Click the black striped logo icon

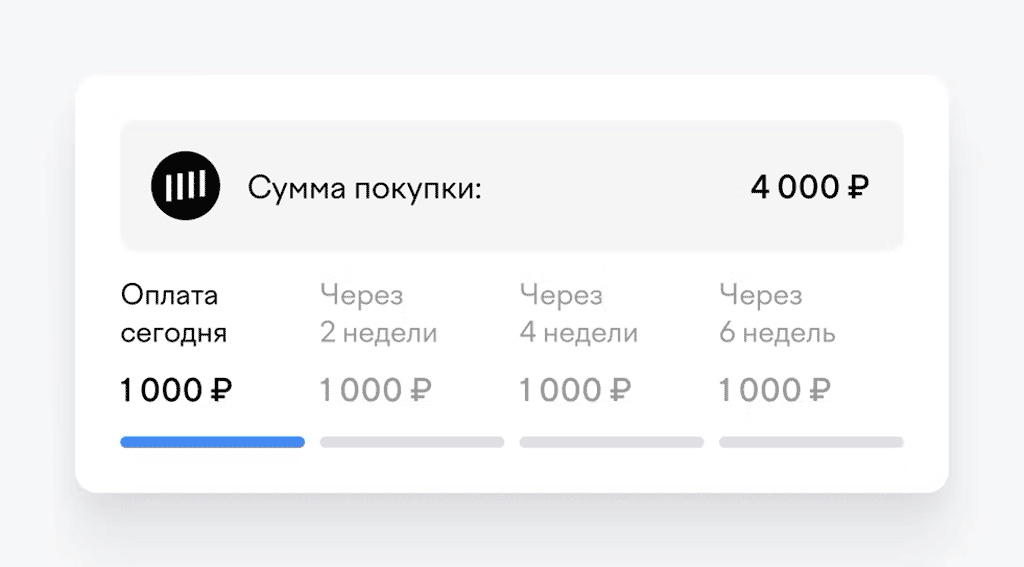coord(185,186)
